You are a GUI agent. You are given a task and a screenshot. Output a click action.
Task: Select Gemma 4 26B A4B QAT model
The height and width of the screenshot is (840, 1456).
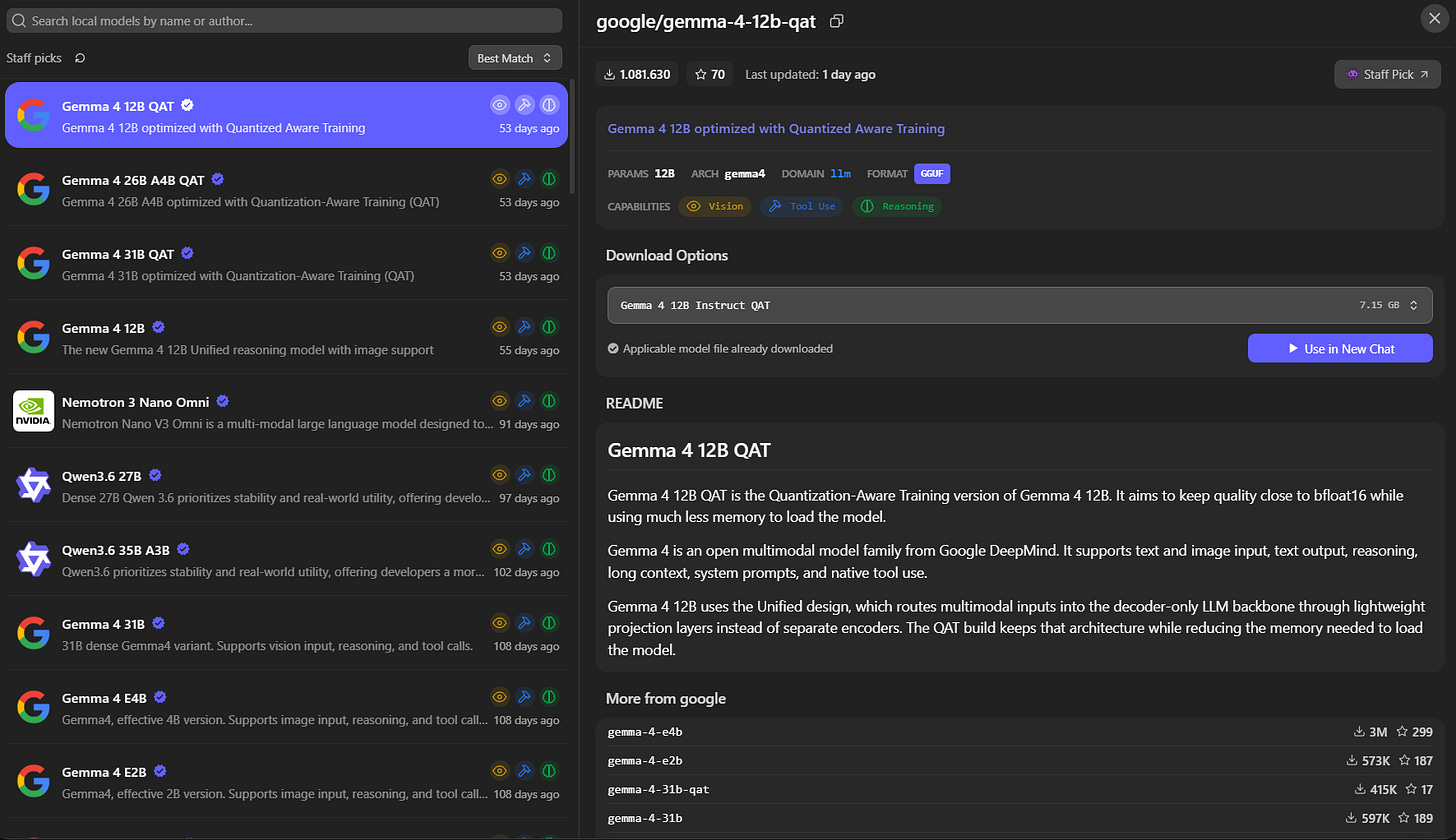click(x=286, y=189)
